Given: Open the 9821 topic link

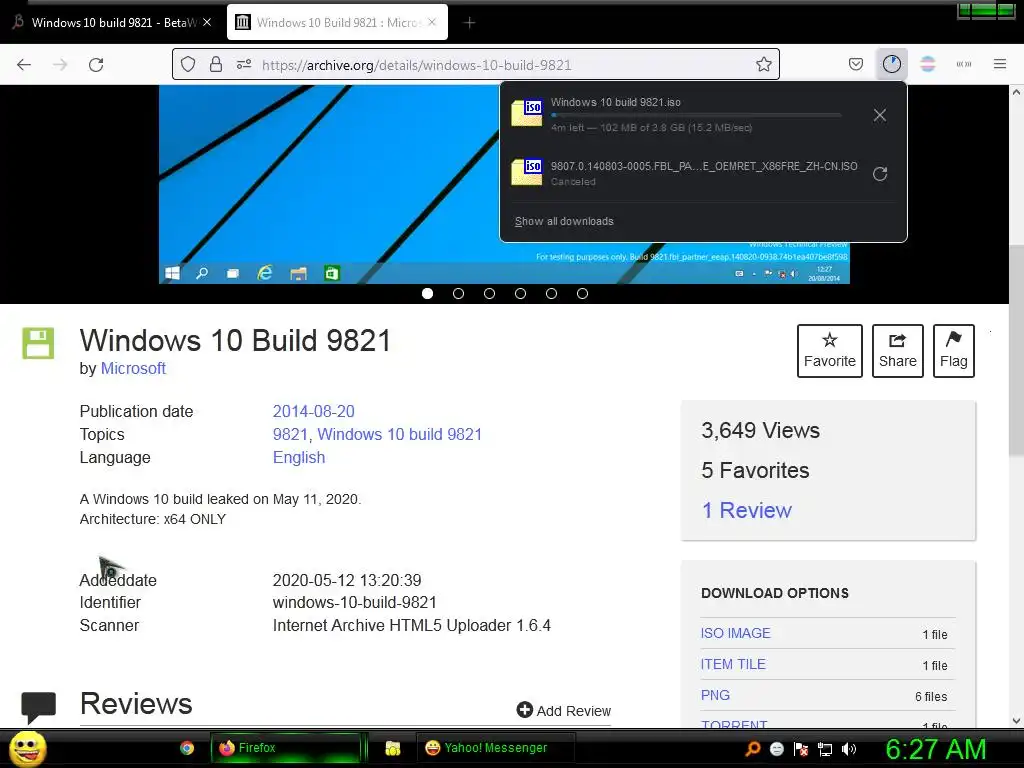Looking at the screenshot, I should coord(290,434).
